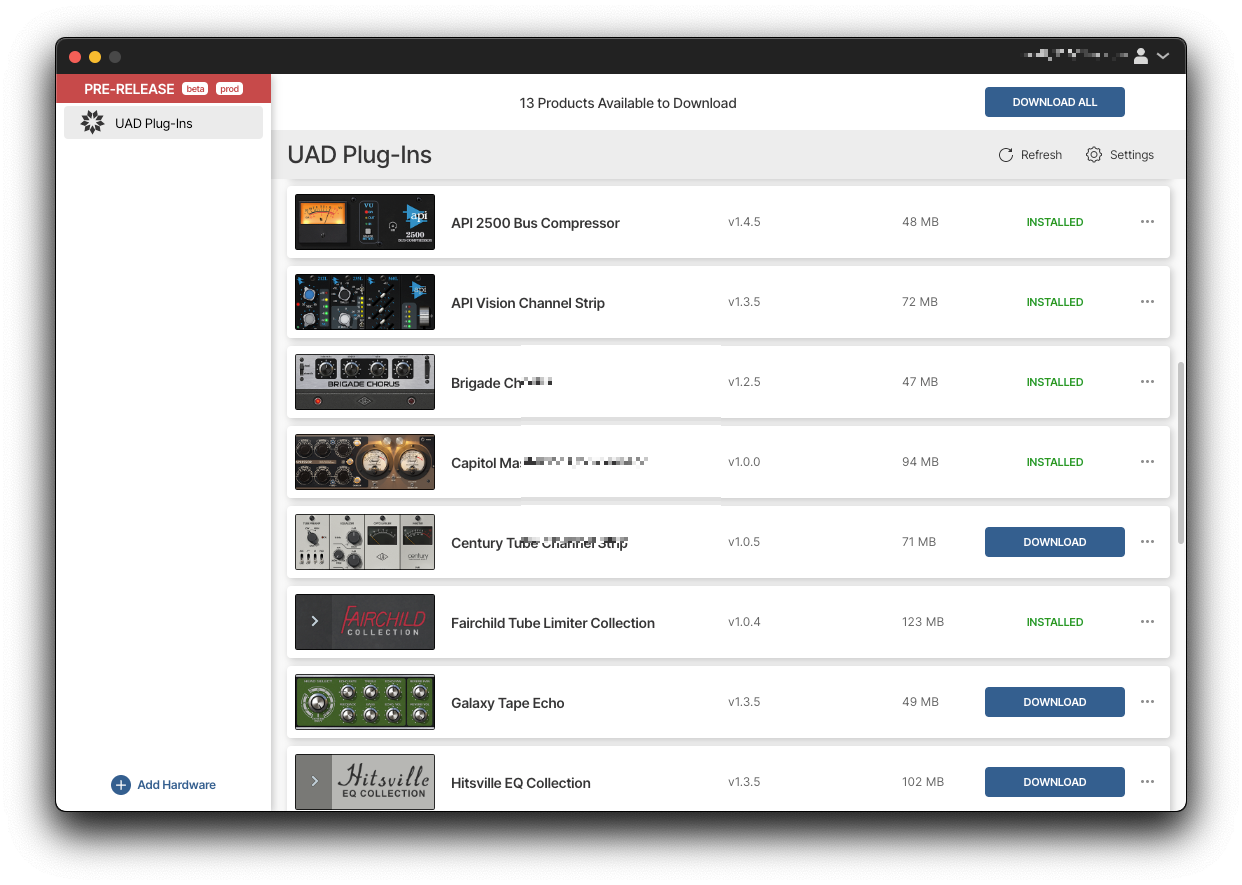Click INSTALLED status for API 2500 Bus Compressor

[1055, 222]
